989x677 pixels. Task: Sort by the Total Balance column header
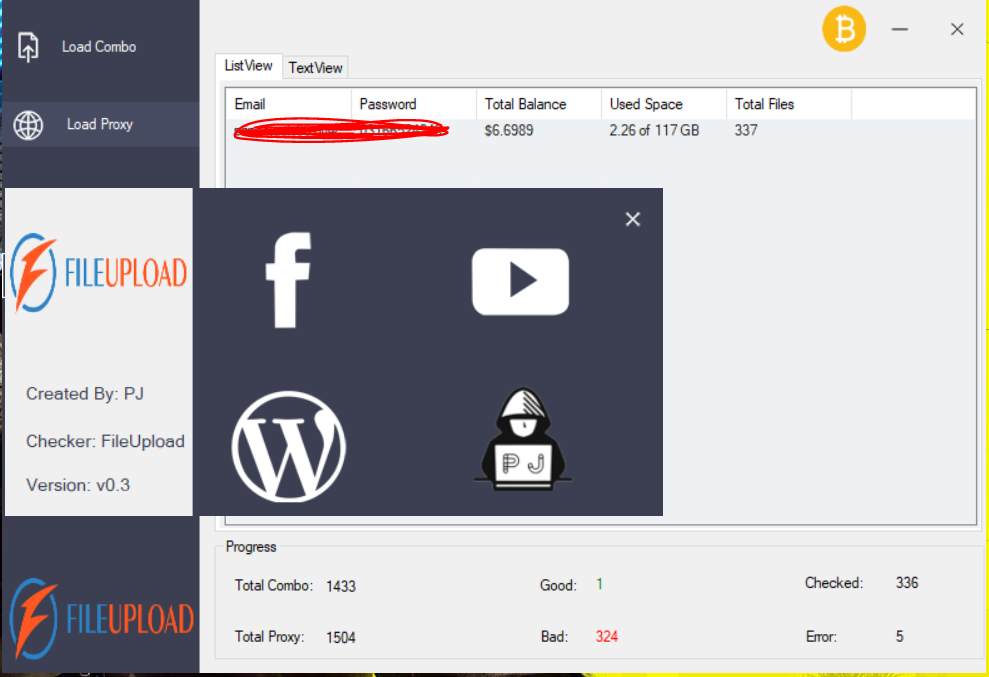538,104
